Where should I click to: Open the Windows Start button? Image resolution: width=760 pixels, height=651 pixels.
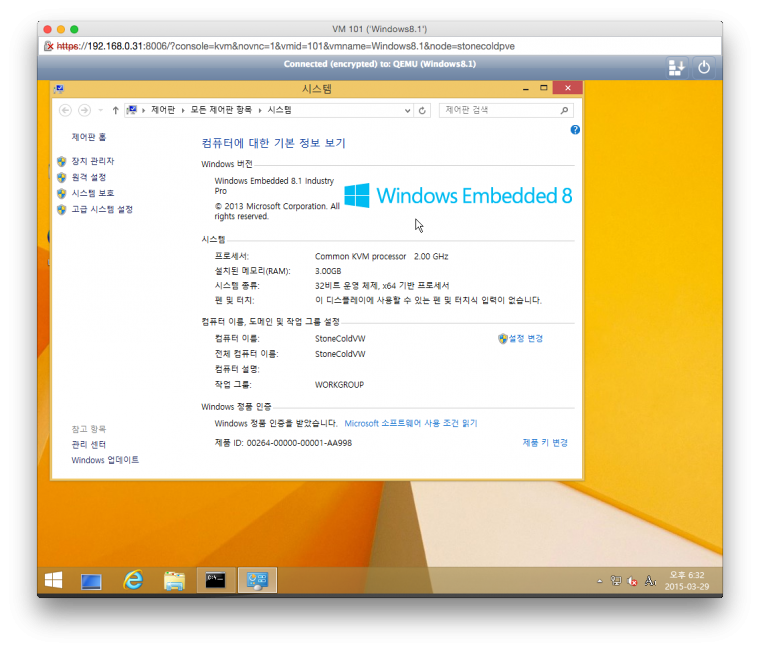(53, 580)
